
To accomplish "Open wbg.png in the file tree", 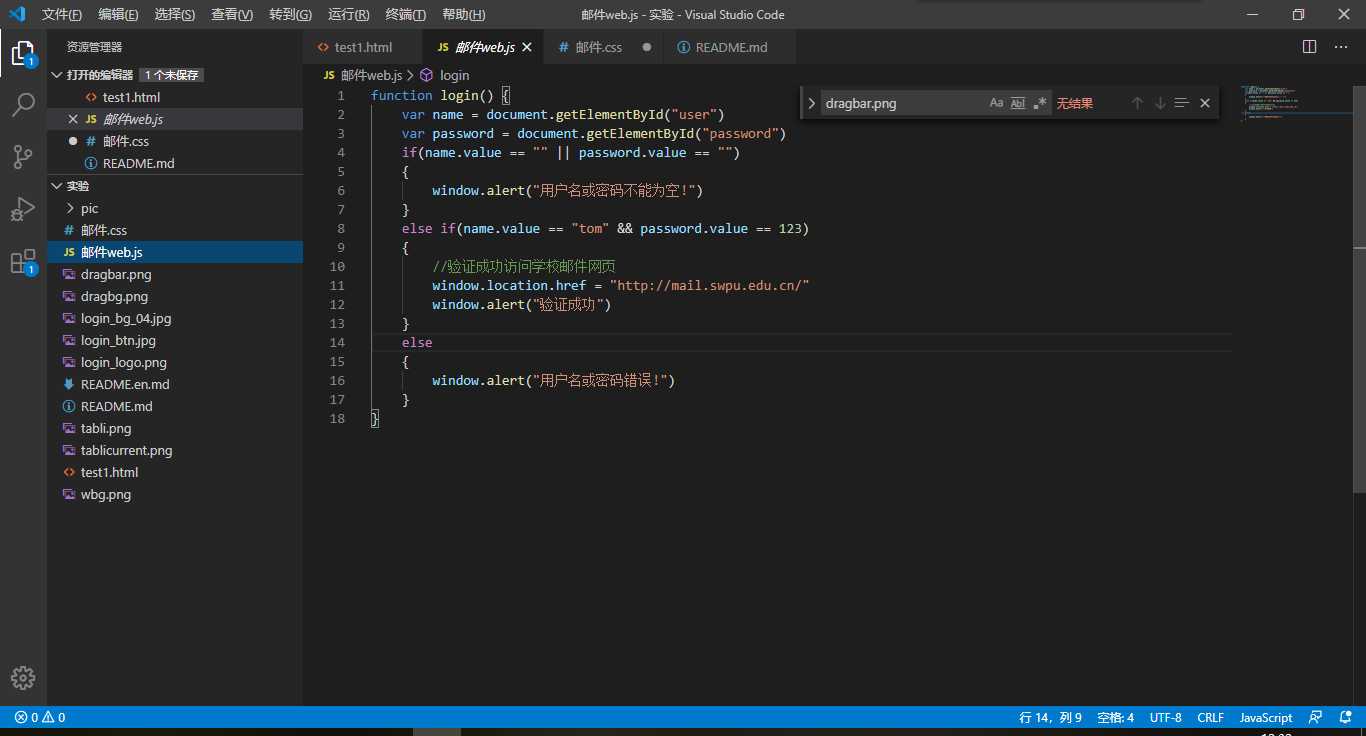I will 175,494.
